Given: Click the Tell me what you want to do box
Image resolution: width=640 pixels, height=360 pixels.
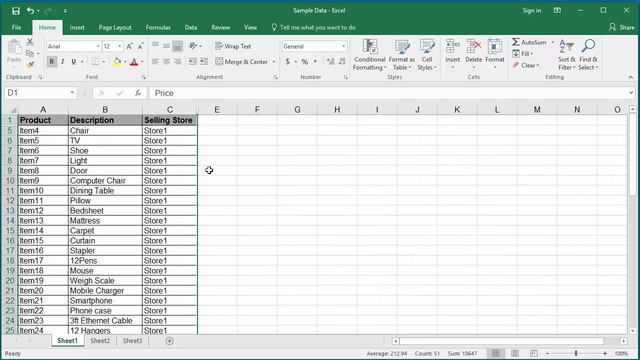Looking at the screenshot, I should pyautogui.click(x=313, y=27).
